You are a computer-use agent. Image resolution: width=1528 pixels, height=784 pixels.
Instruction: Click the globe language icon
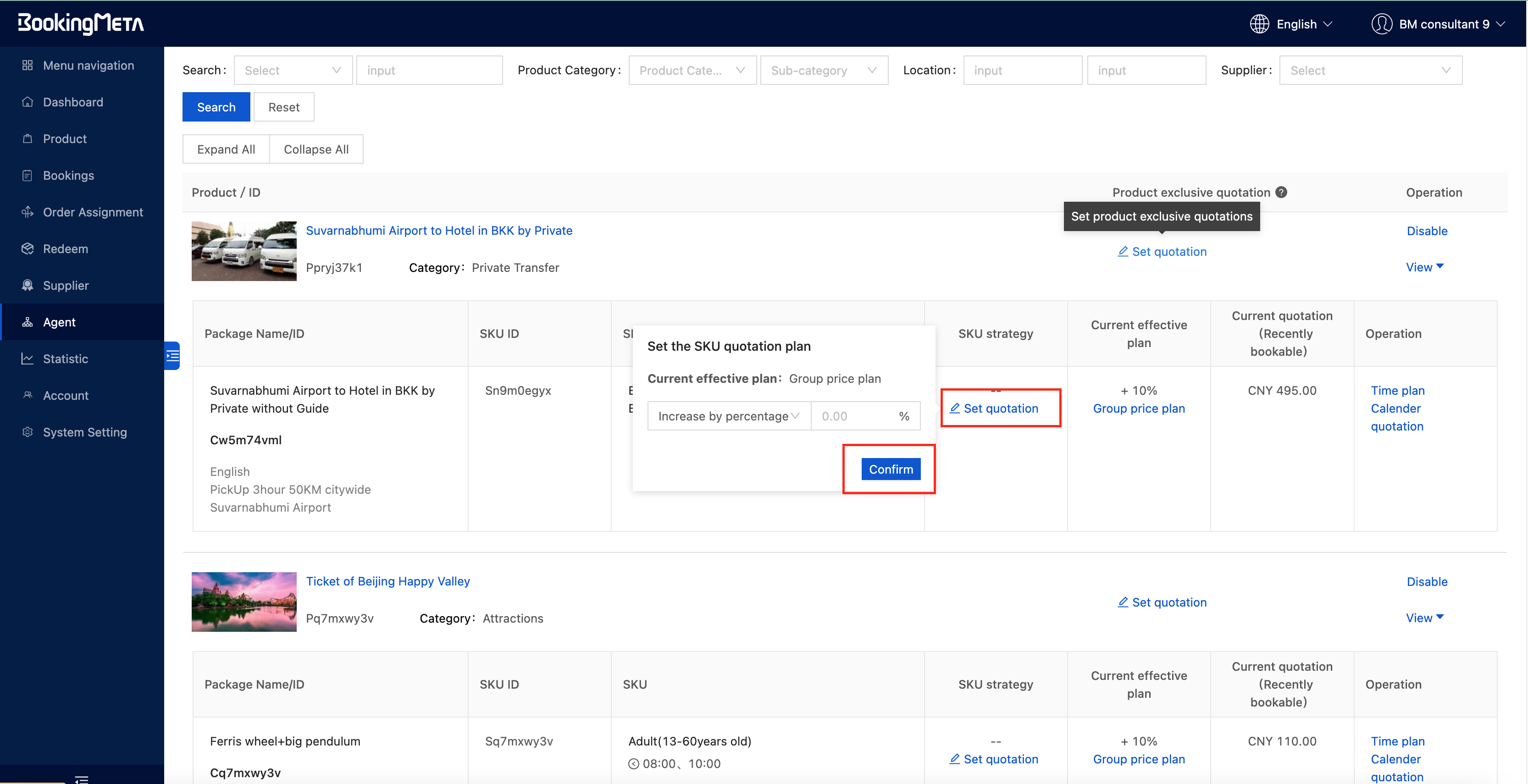pyautogui.click(x=1259, y=24)
